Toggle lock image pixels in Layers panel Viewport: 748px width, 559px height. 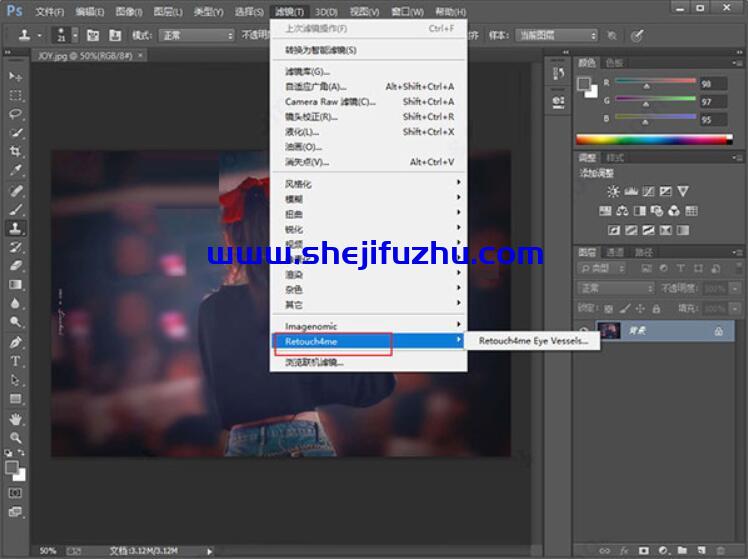pyautogui.click(x=625, y=309)
